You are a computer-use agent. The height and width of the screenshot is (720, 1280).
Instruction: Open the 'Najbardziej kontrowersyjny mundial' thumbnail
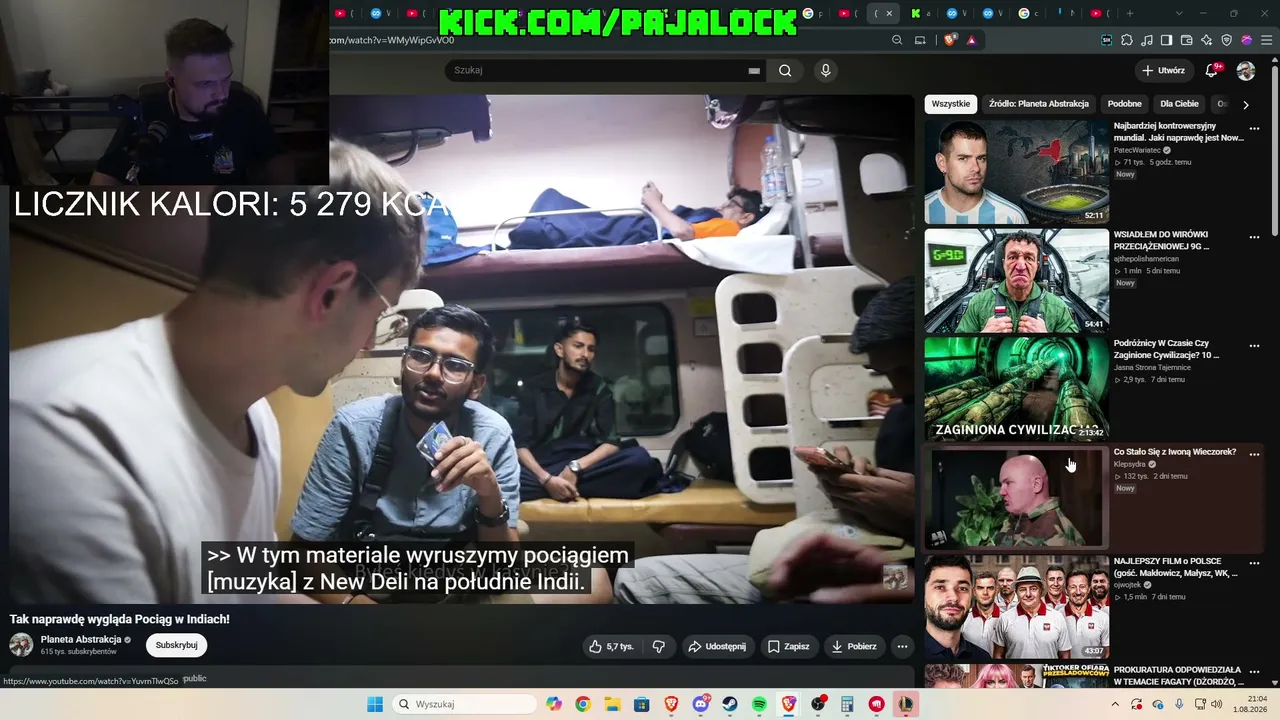tap(1016, 172)
